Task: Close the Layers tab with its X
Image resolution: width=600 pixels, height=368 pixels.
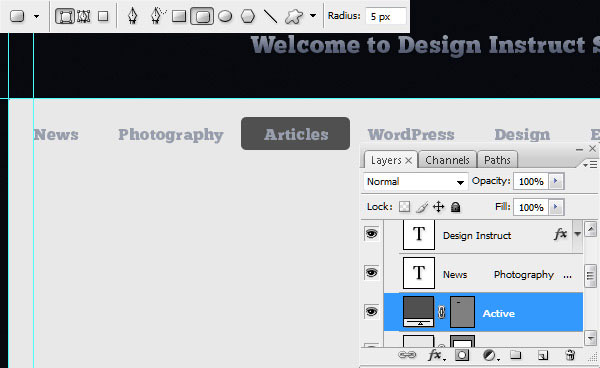Action: click(x=409, y=161)
